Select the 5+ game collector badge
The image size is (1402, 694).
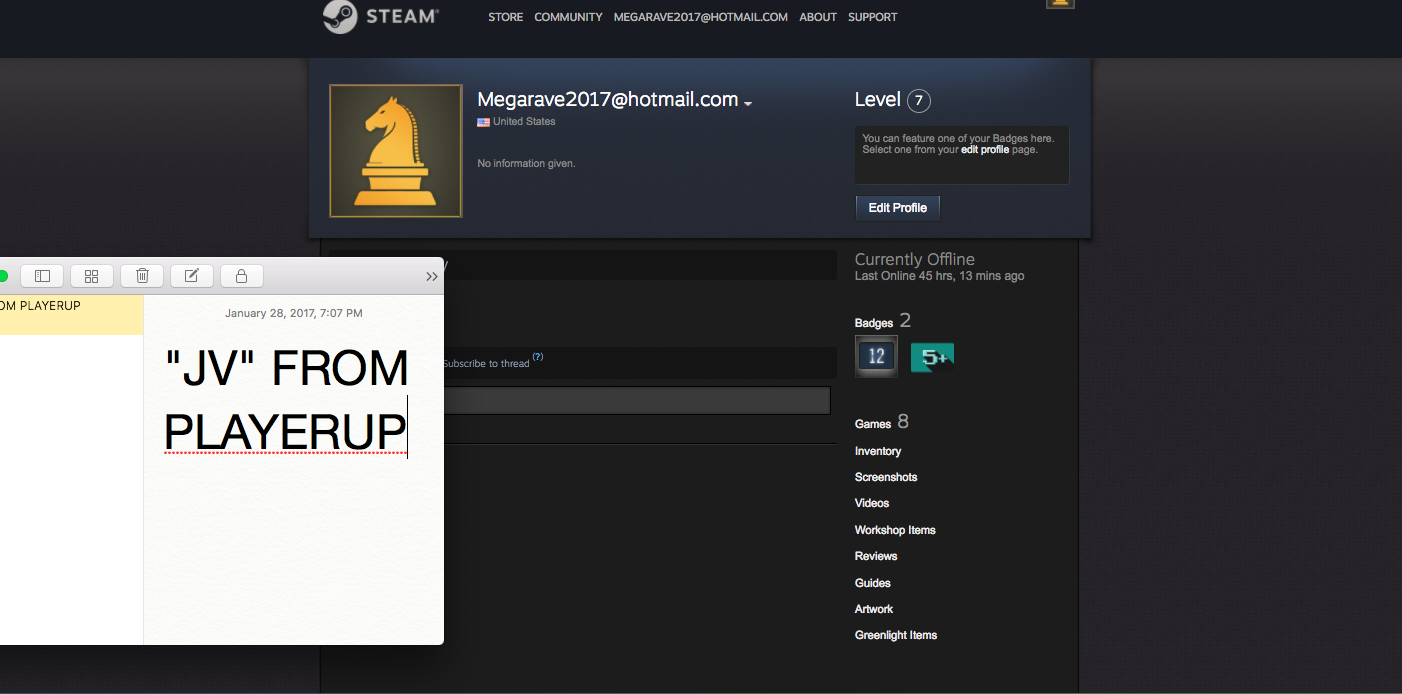[x=932, y=357]
